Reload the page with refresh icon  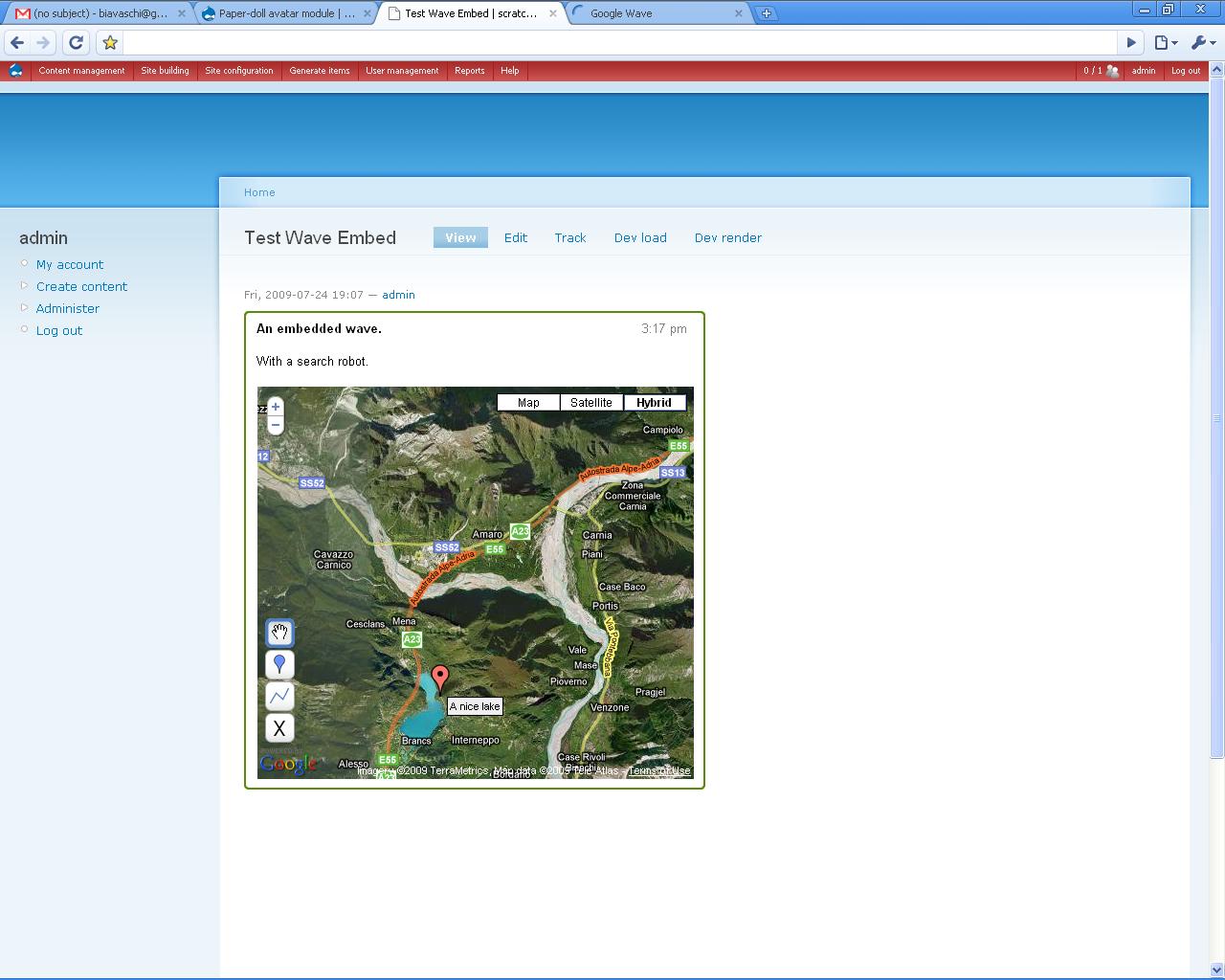click(x=77, y=42)
